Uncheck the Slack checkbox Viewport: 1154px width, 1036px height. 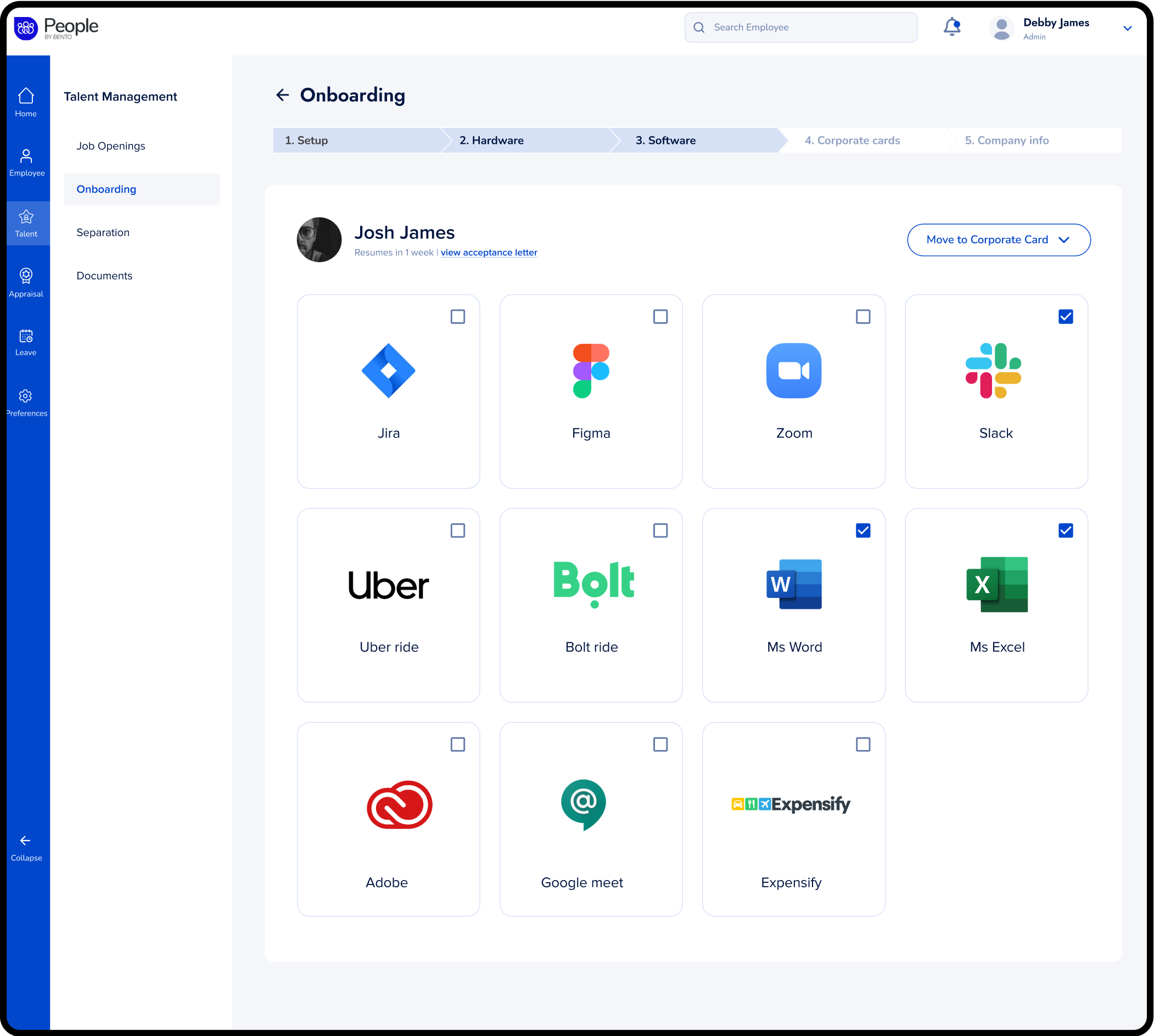tap(1066, 316)
